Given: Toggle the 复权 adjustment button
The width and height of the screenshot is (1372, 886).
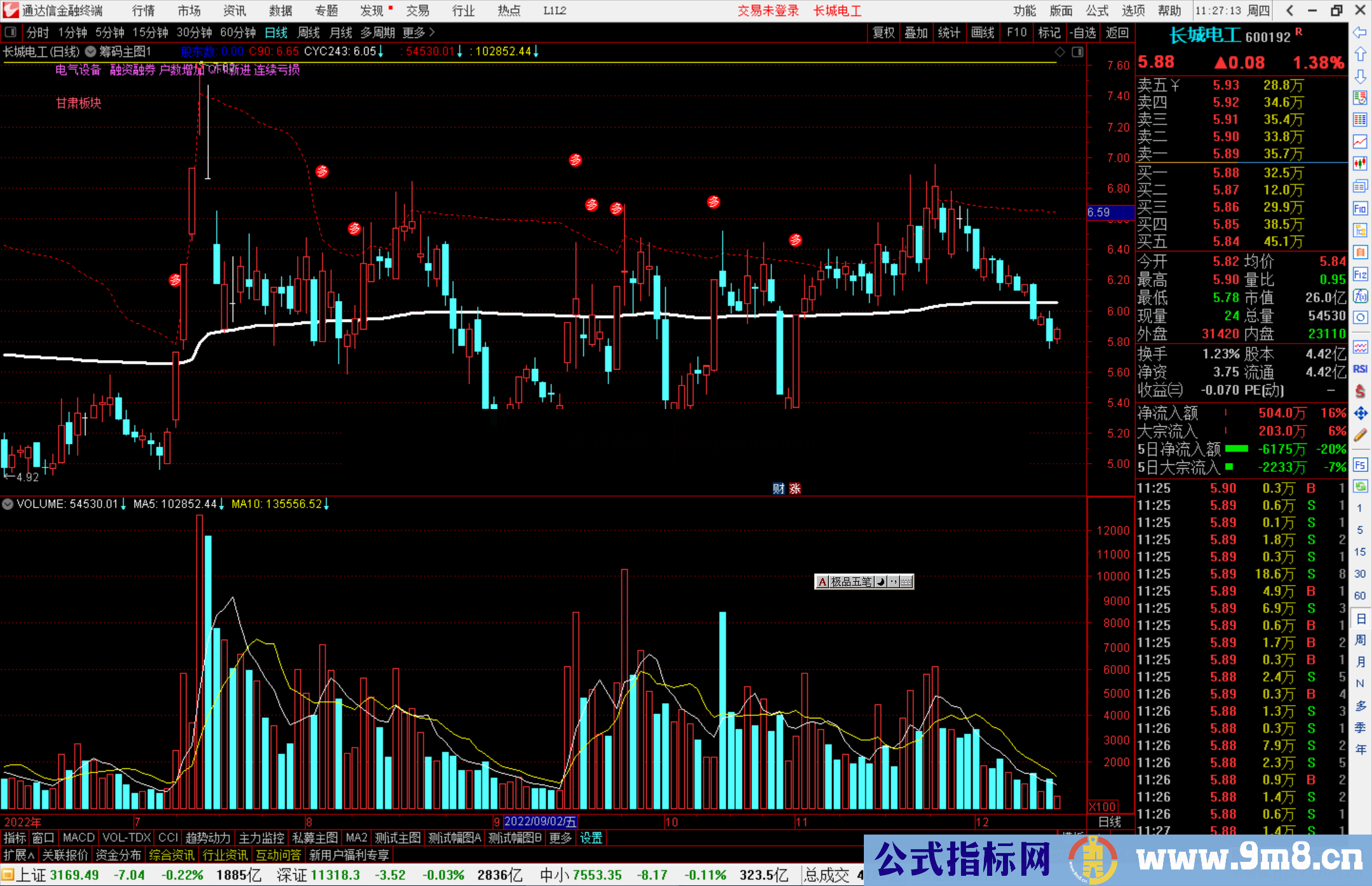Looking at the screenshot, I should (x=884, y=32).
